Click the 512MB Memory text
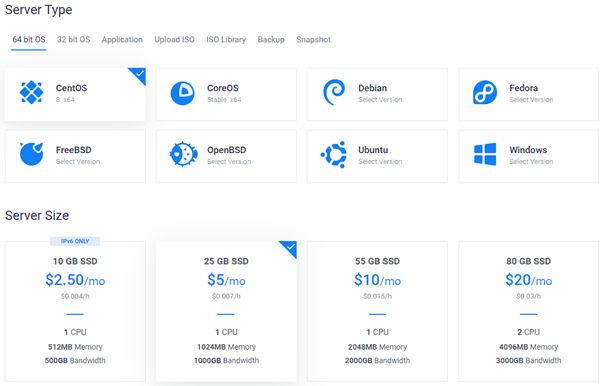602x386 pixels. [x=75, y=347]
